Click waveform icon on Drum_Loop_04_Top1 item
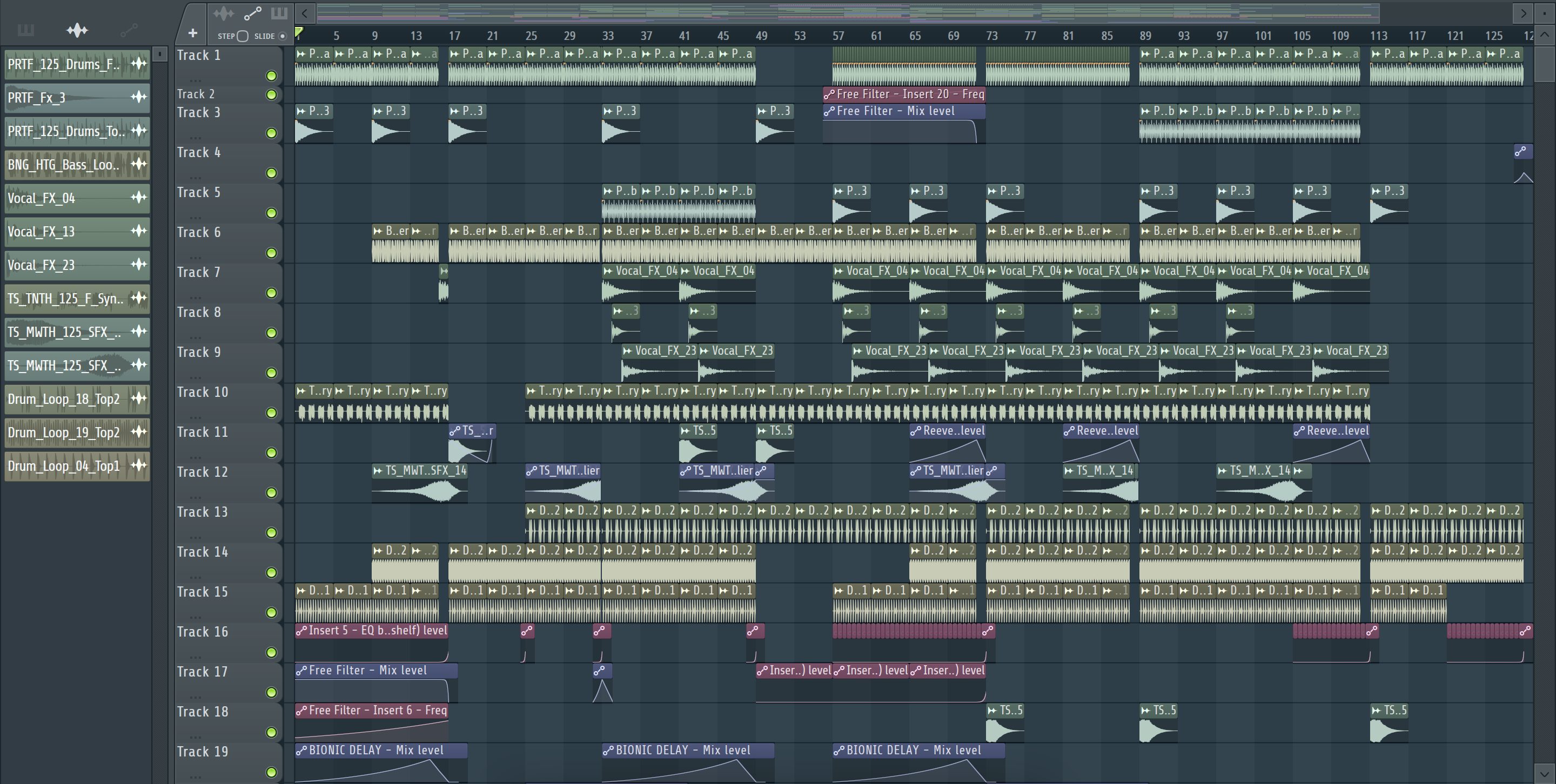This screenshot has height=784, width=1556. click(139, 465)
